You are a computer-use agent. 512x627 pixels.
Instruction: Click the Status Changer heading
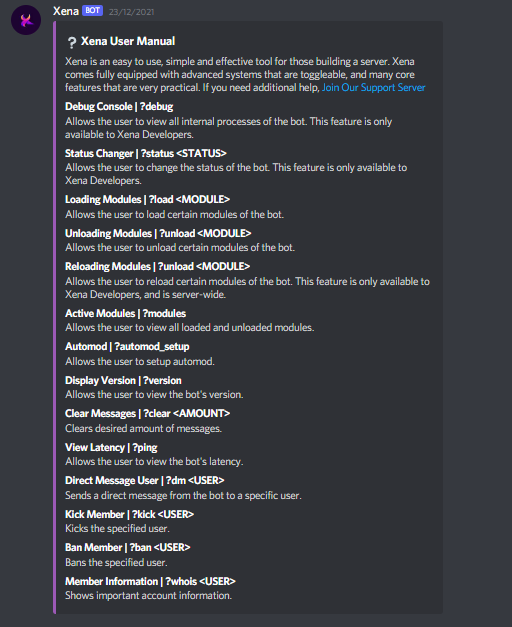point(146,153)
